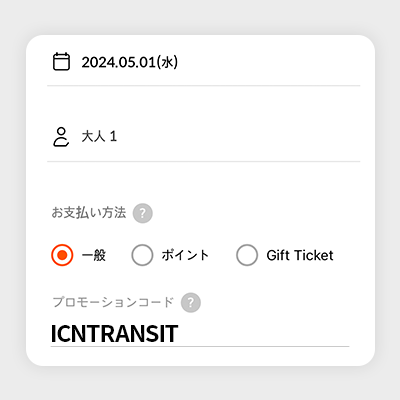
Task: Click the 一般 label text
Action: click(94, 255)
